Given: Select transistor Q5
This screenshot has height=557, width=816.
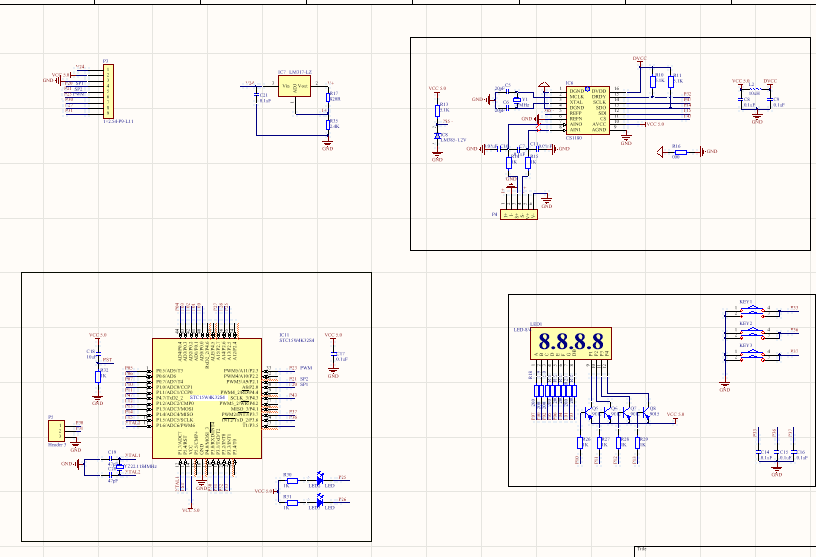Looking at the screenshot, I should click(x=589, y=414).
